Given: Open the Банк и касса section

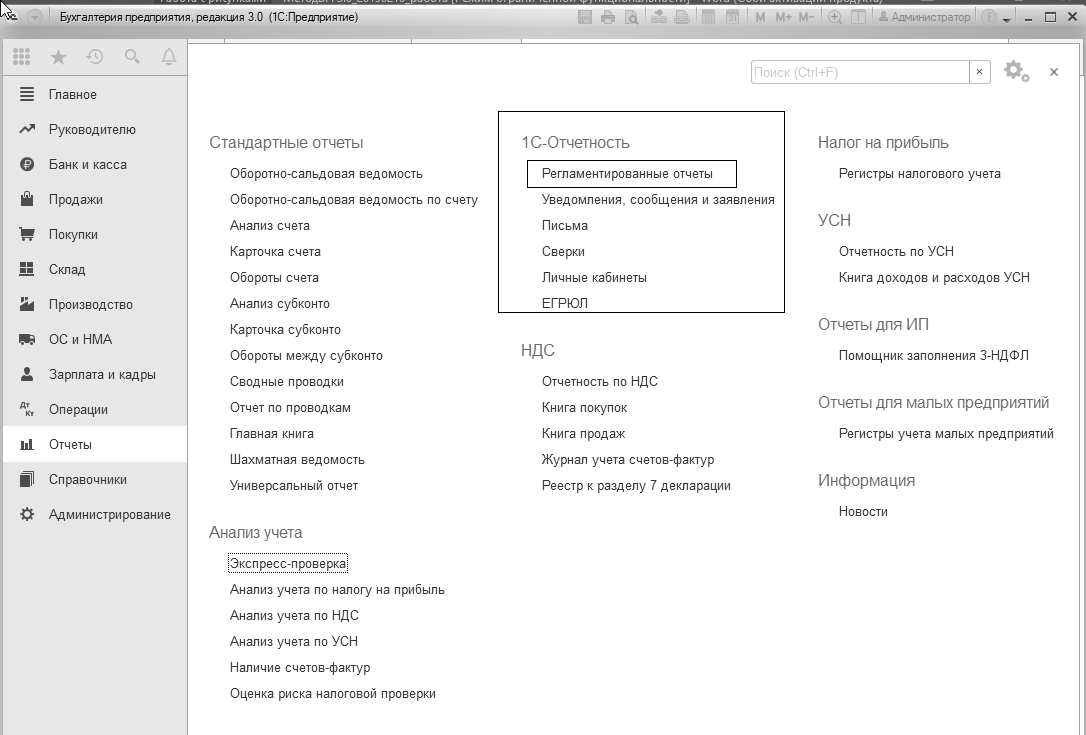Looking at the screenshot, I should [x=94, y=164].
